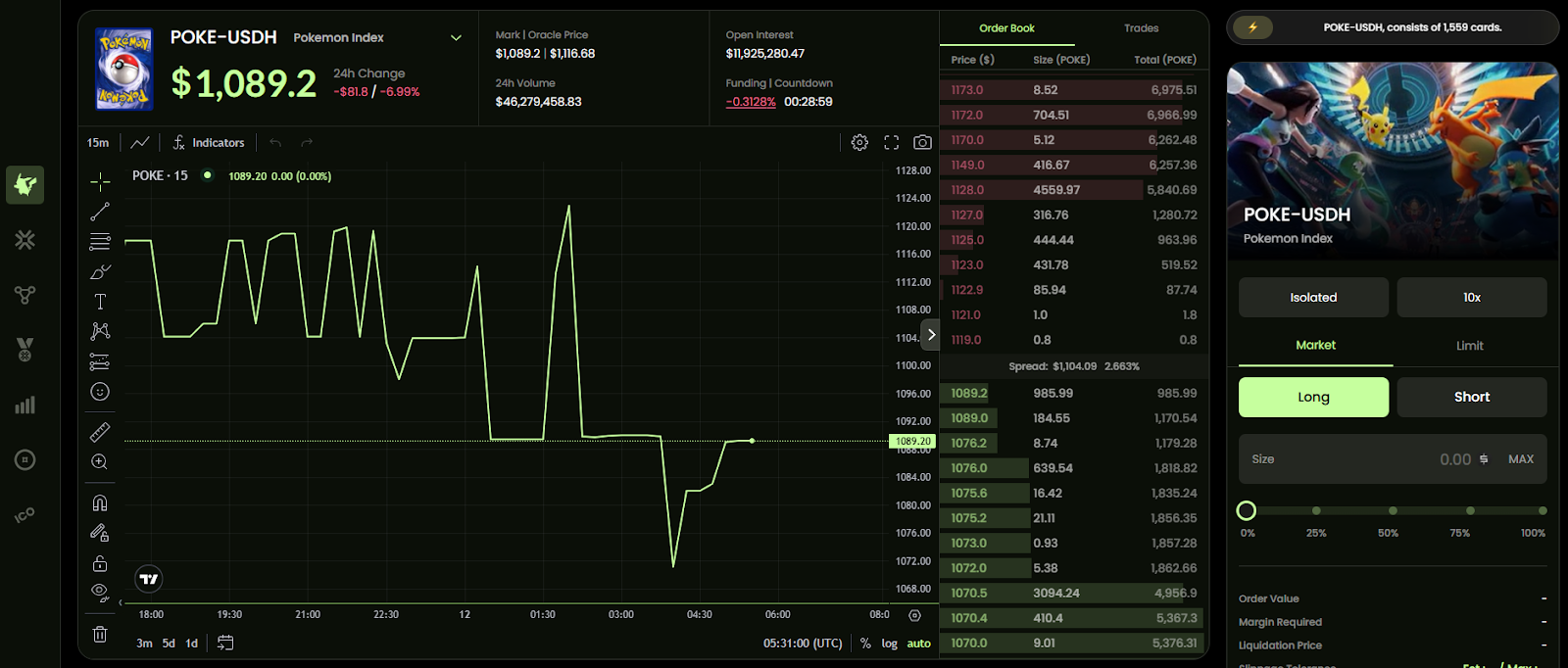Open the Fibonacci retracement tool
Screen dimensions: 1568x668
(x=100, y=242)
